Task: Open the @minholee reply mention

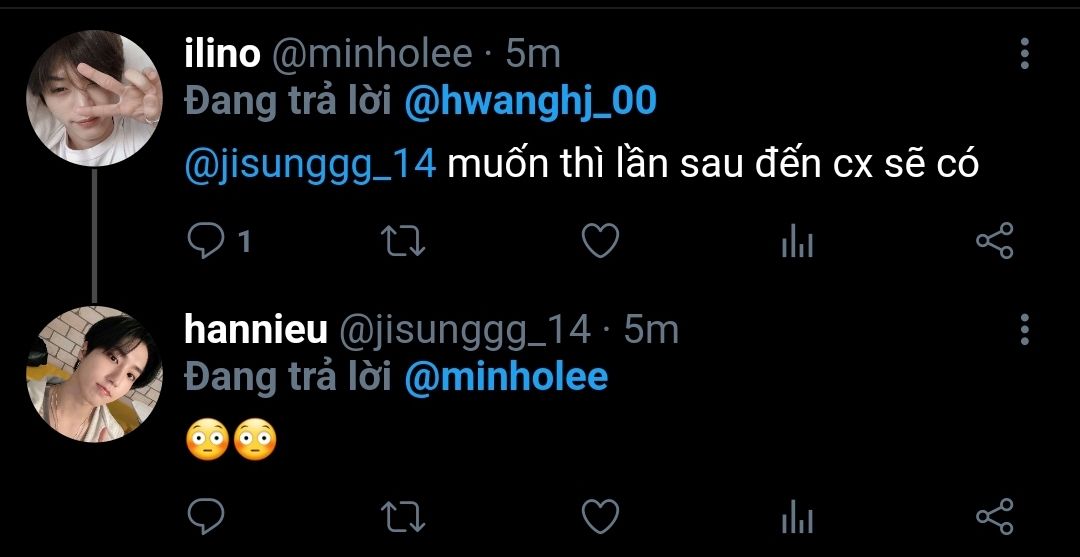Action: [506, 378]
